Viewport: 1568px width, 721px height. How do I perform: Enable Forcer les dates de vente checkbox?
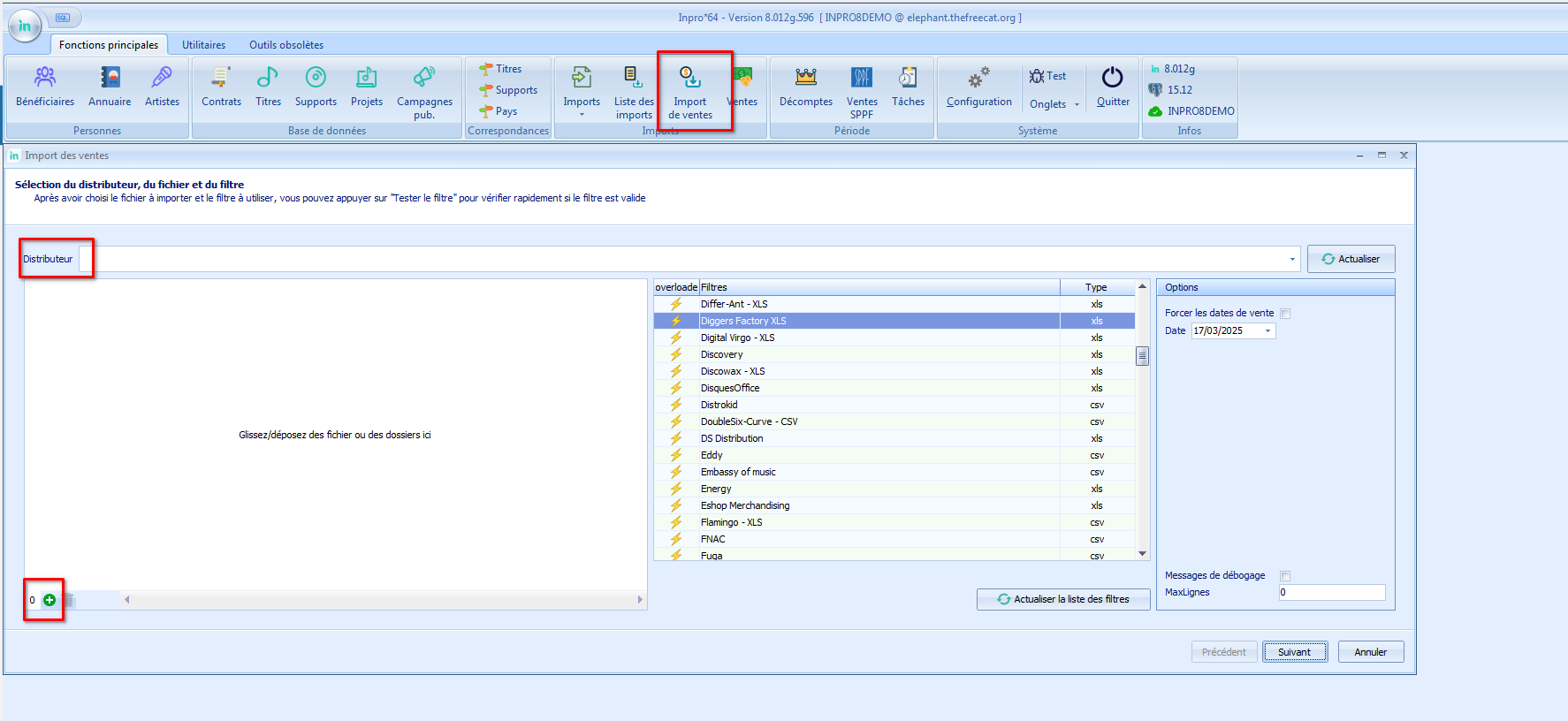tap(1285, 314)
